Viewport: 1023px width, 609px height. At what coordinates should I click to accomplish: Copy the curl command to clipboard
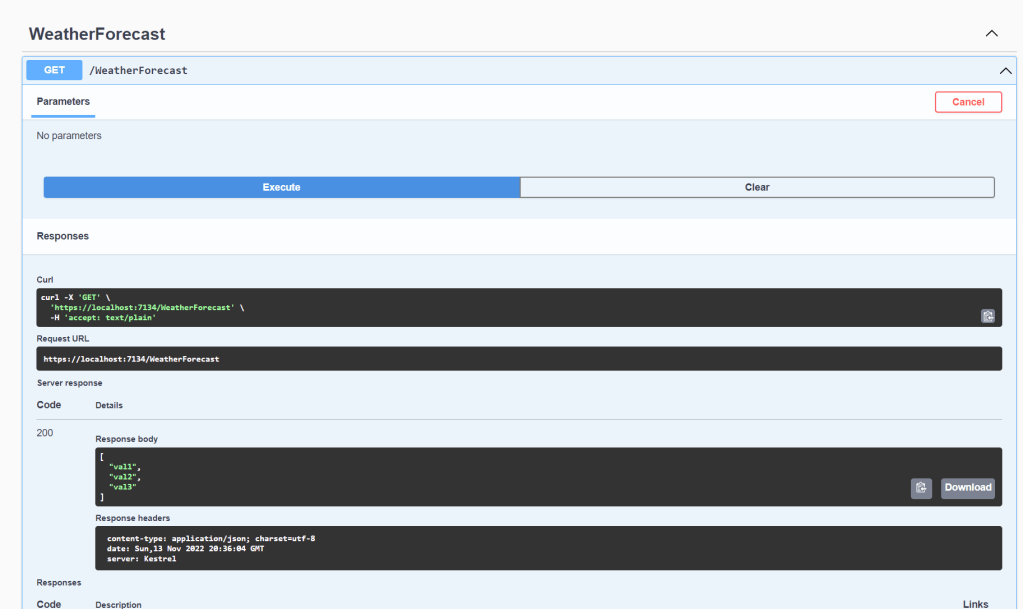[x=987, y=316]
